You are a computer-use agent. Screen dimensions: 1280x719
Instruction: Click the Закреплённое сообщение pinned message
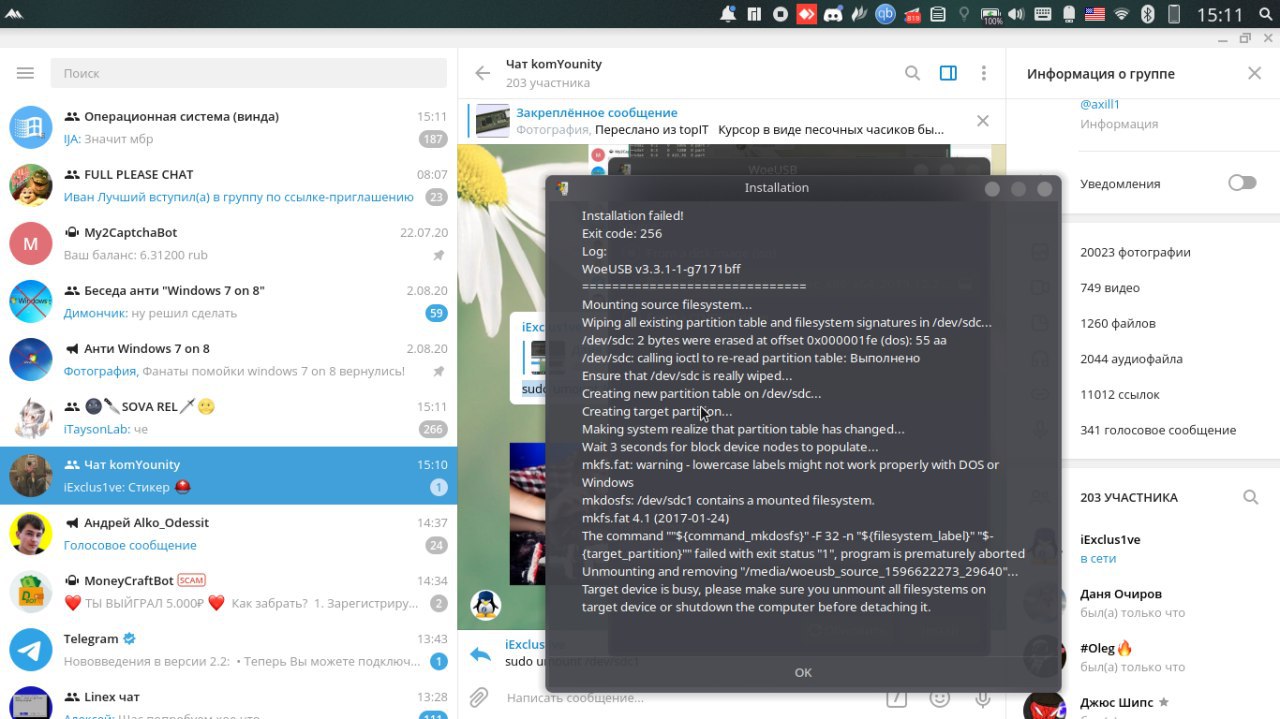click(730, 121)
